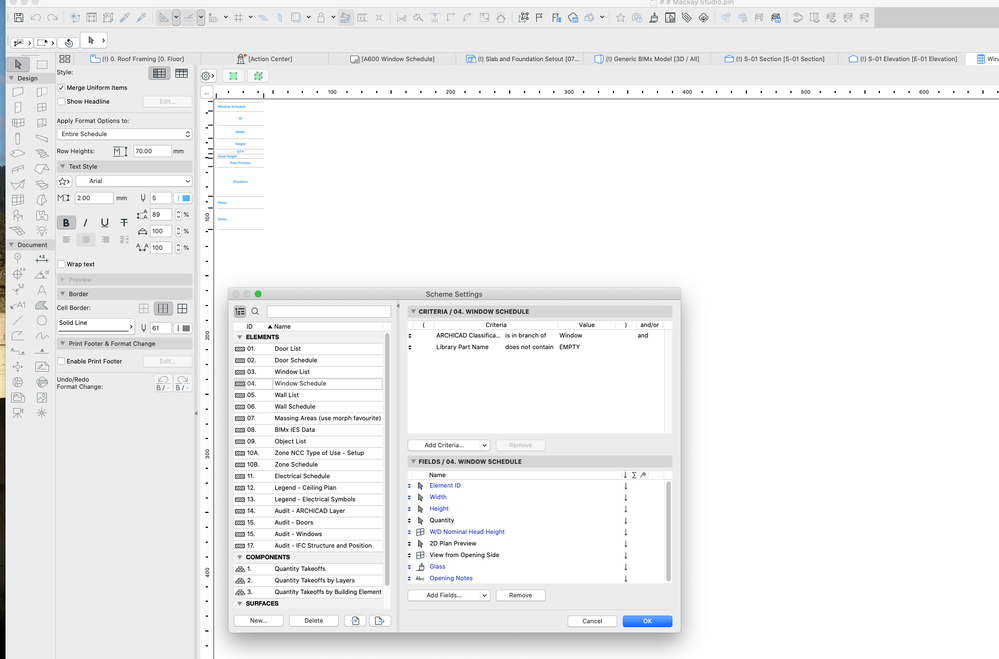
Task: Uncheck Merge Uniform Items checkbox
Action: (x=62, y=88)
